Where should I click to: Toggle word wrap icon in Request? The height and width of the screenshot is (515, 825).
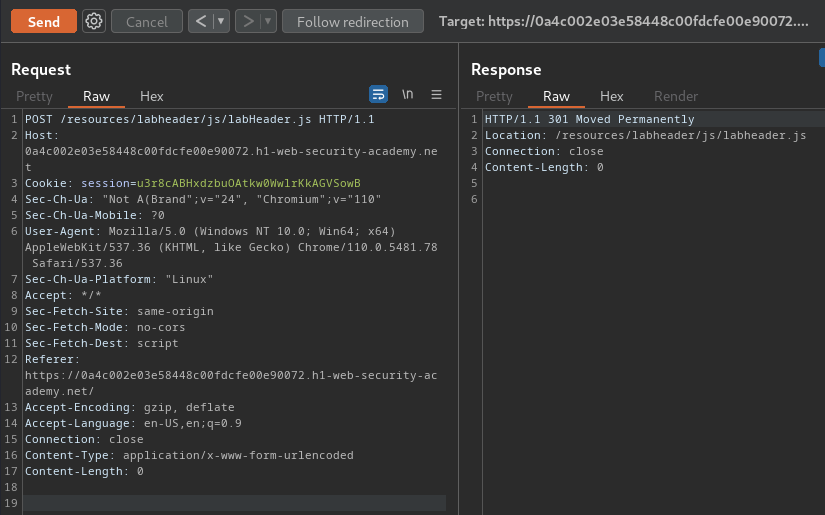(378, 94)
